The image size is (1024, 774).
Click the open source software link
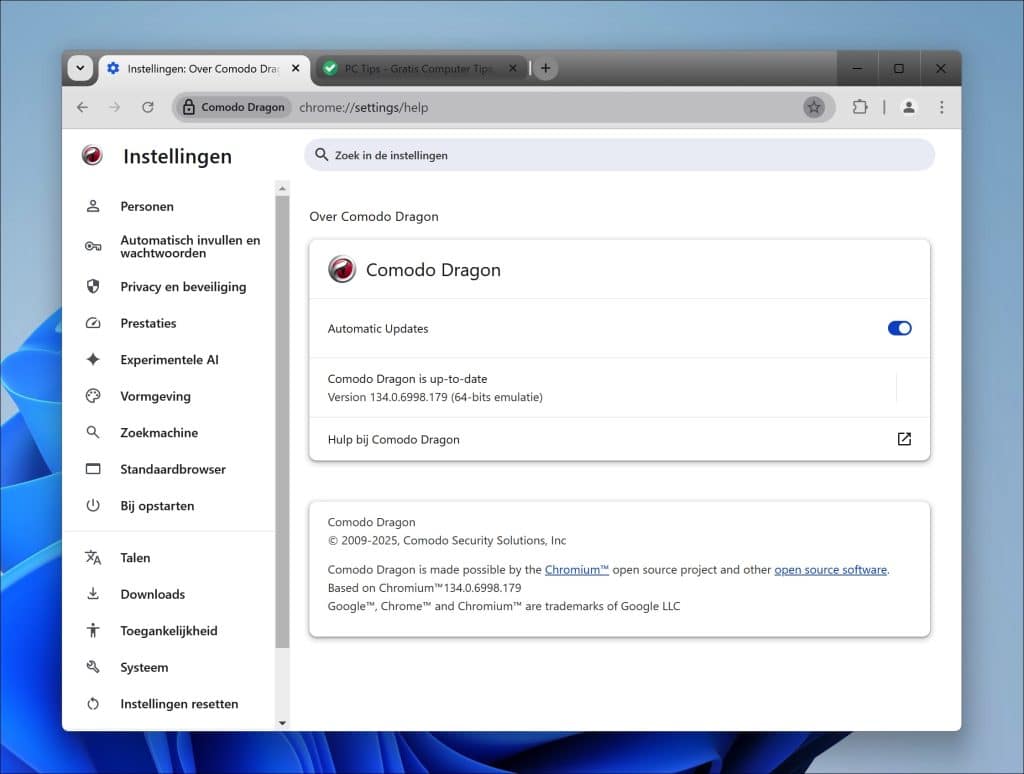point(830,570)
